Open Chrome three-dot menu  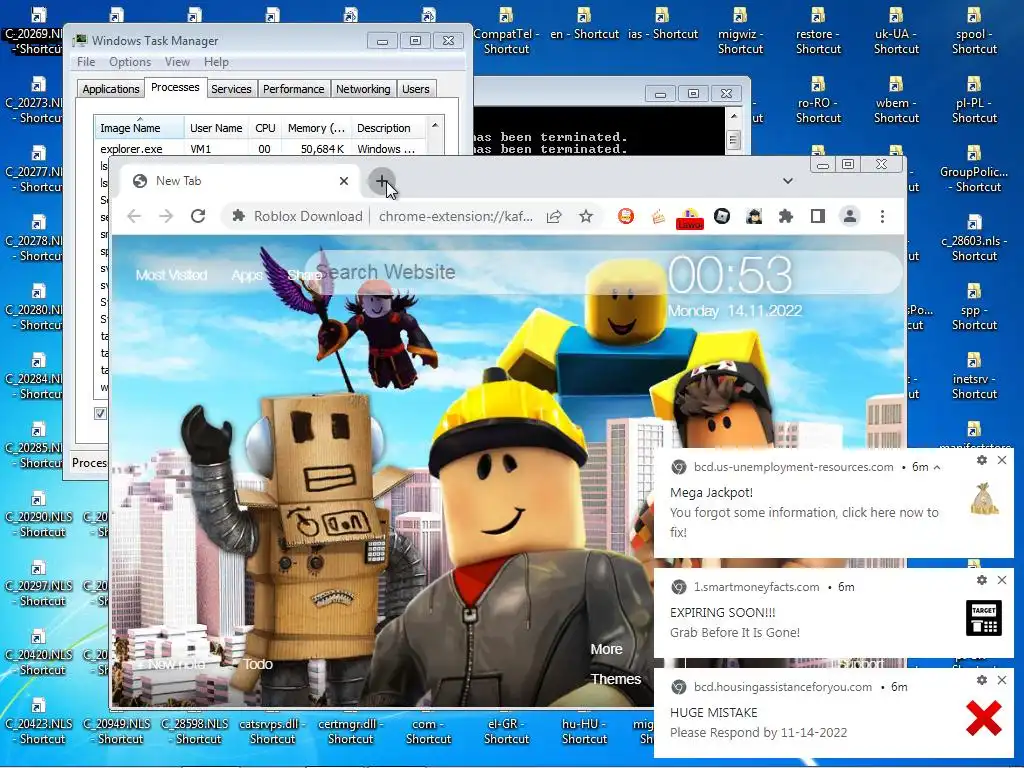pyautogui.click(x=882, y=216)
